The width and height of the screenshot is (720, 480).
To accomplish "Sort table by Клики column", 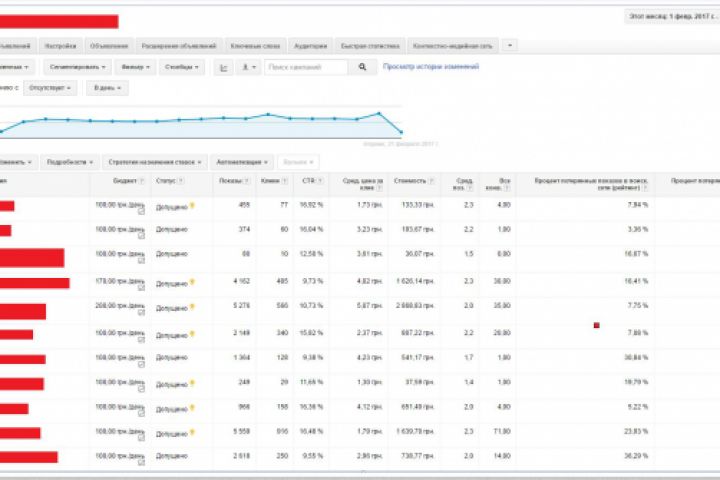I will tap(270, 181).
